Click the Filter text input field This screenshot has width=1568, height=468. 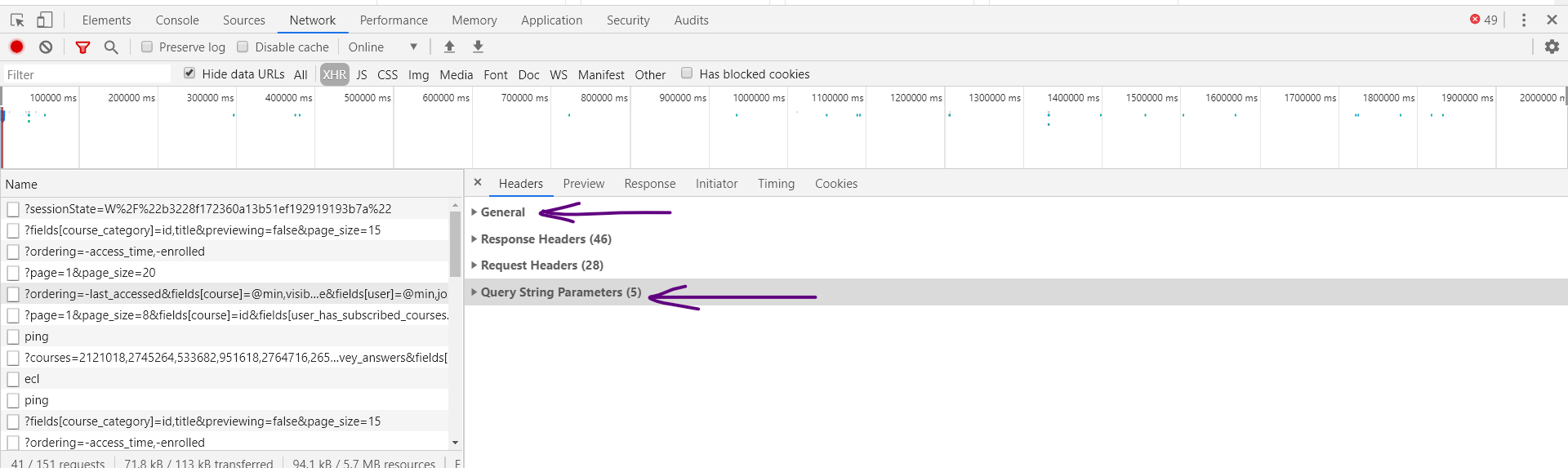click(86, 74)
